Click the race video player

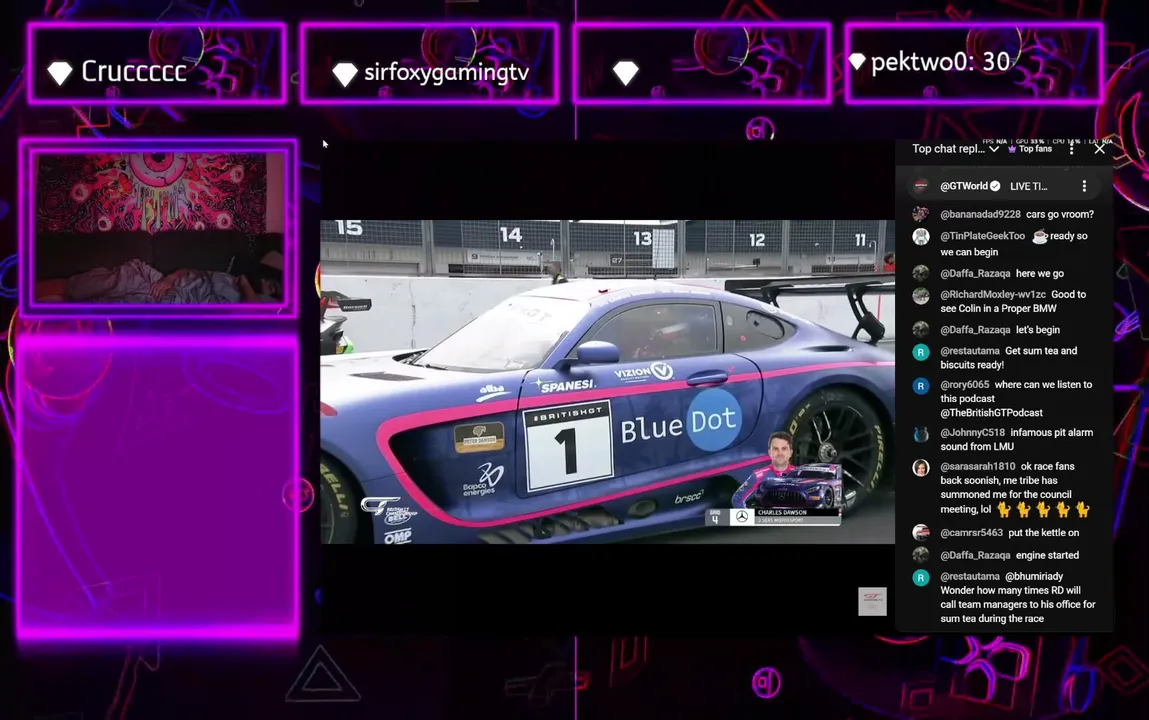point(607,382)
